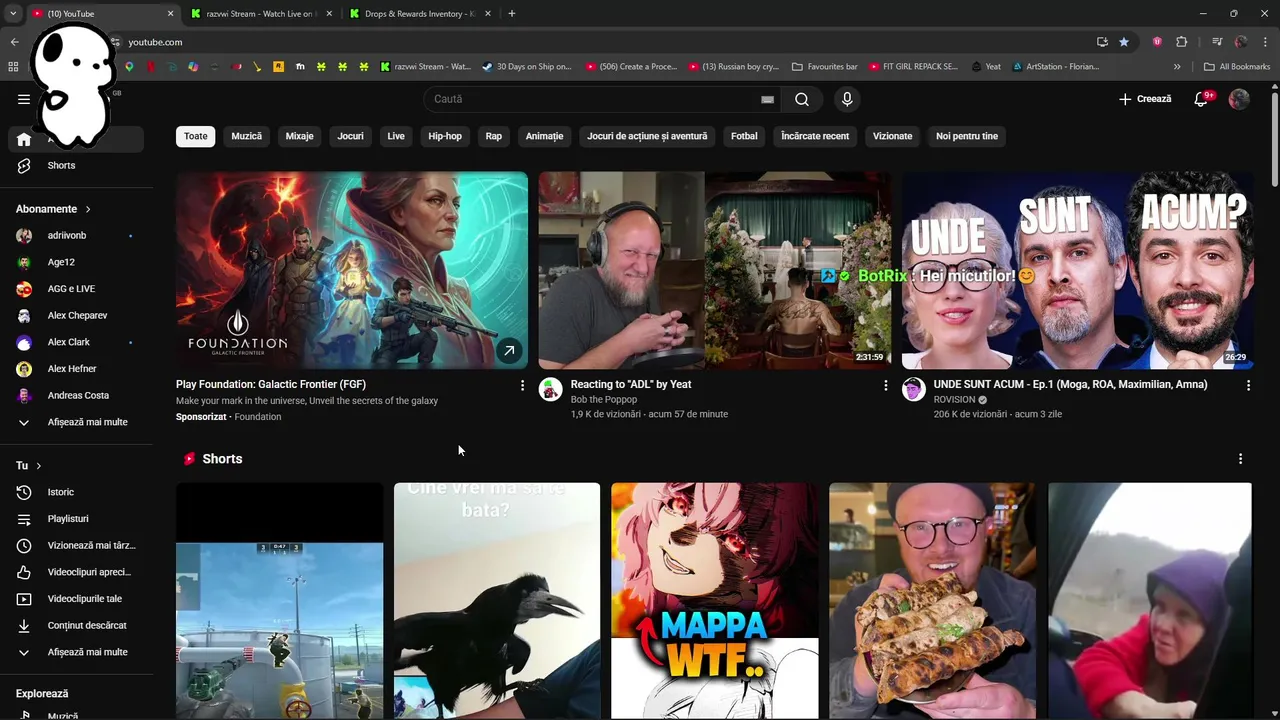Open the on-screen keyboard in search box
Image resolution: width=1280 pixels, height=720 pixels.
[x=767, y=99]
